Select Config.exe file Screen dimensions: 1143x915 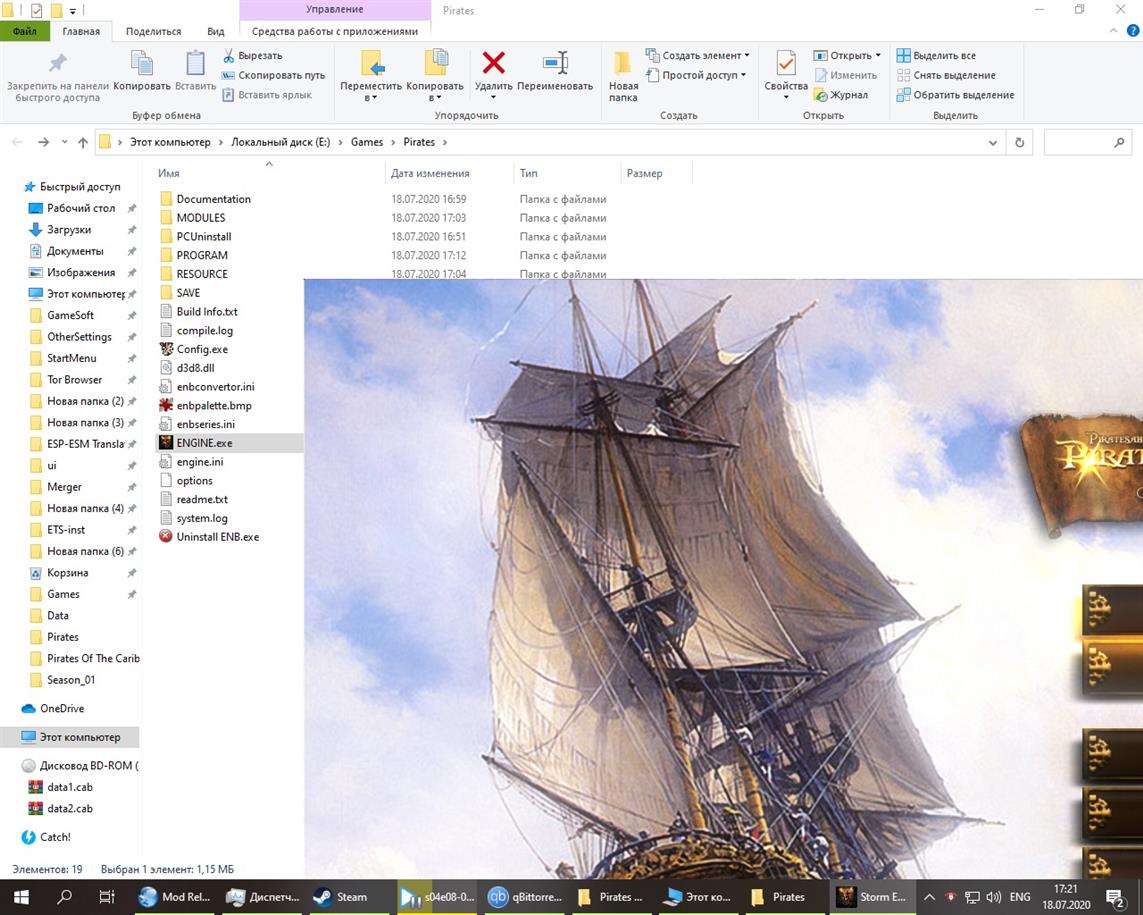pyautogui.click(x=202, y=349)
